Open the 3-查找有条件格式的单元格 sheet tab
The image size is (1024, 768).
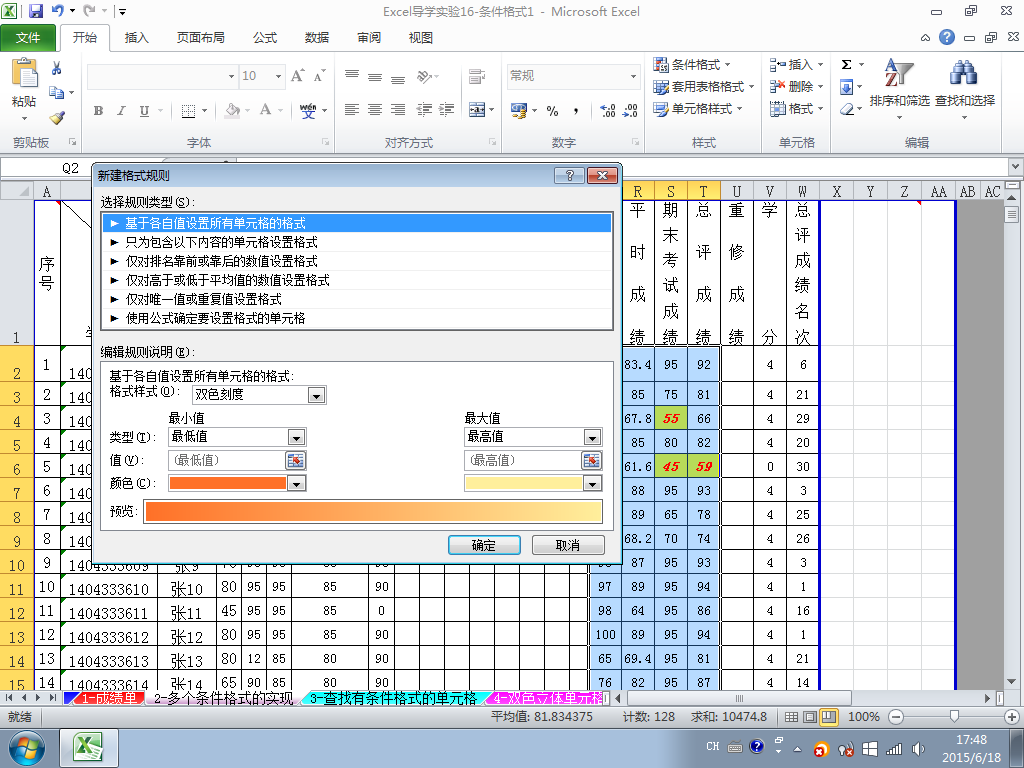click(393, 698)
